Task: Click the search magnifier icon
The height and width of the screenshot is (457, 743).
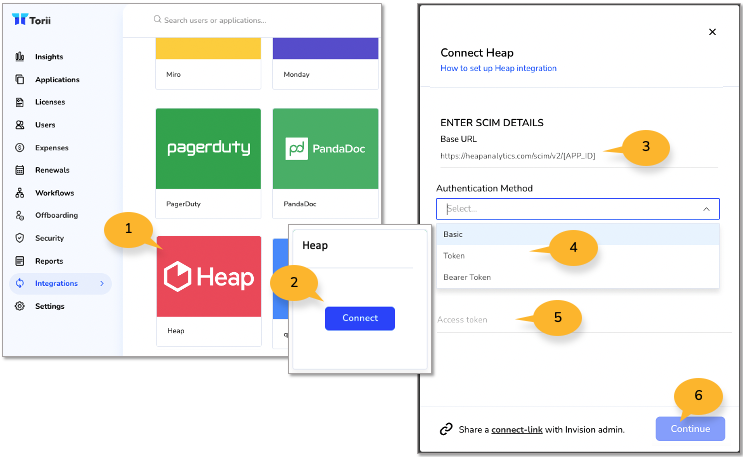Action: [157, 19]
